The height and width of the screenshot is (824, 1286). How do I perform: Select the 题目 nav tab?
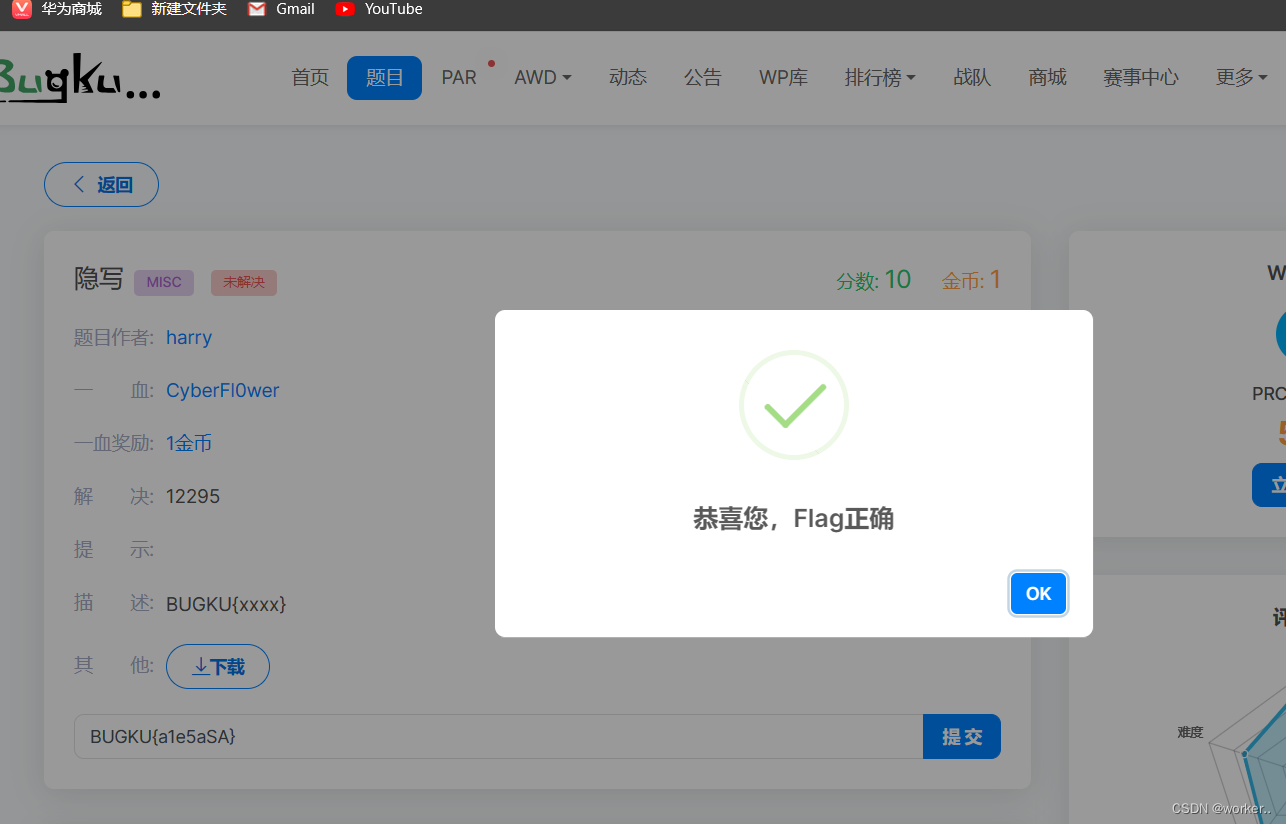coord(384,78)
